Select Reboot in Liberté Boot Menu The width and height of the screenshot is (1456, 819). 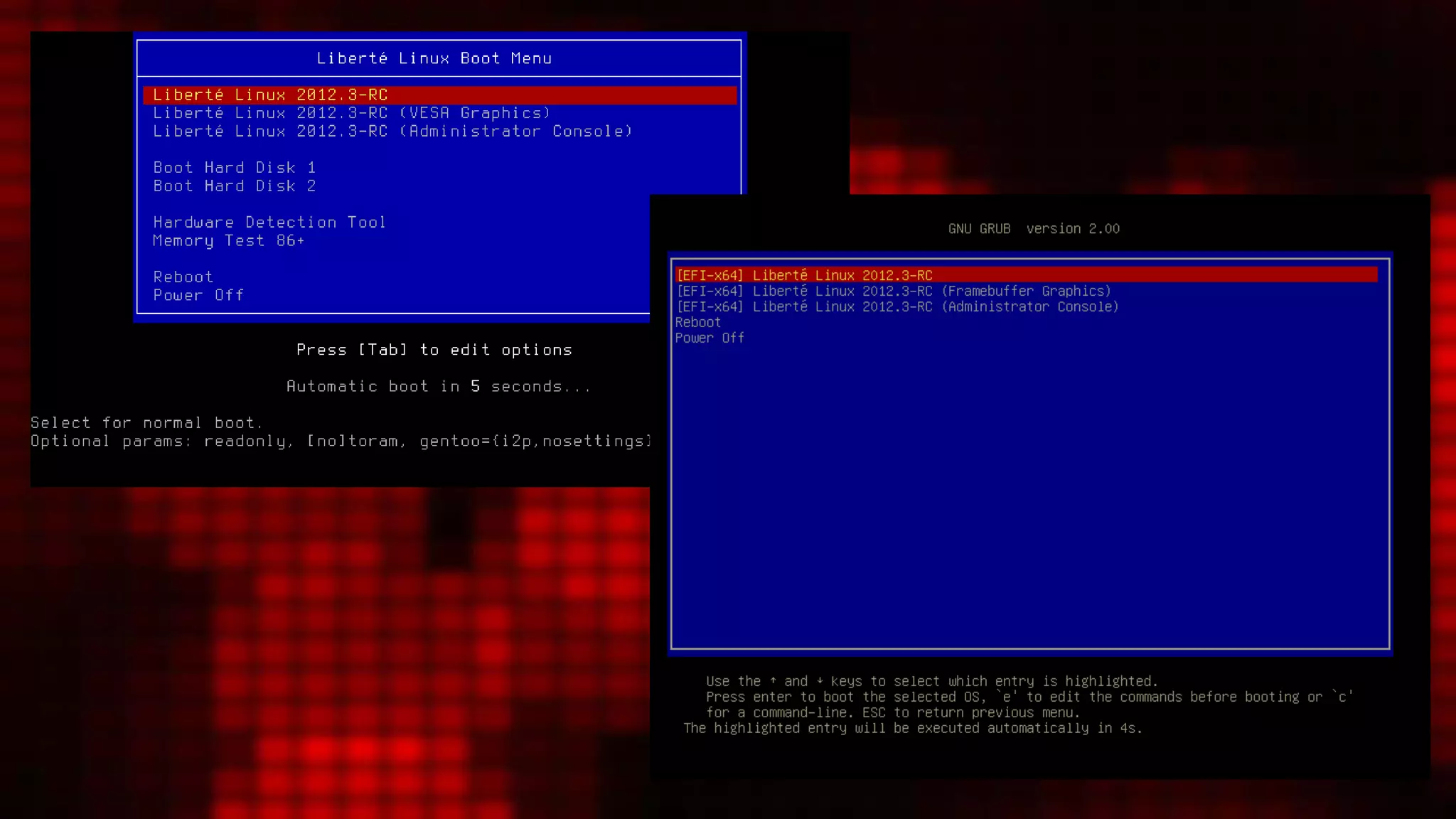click(x=183, y=277)
